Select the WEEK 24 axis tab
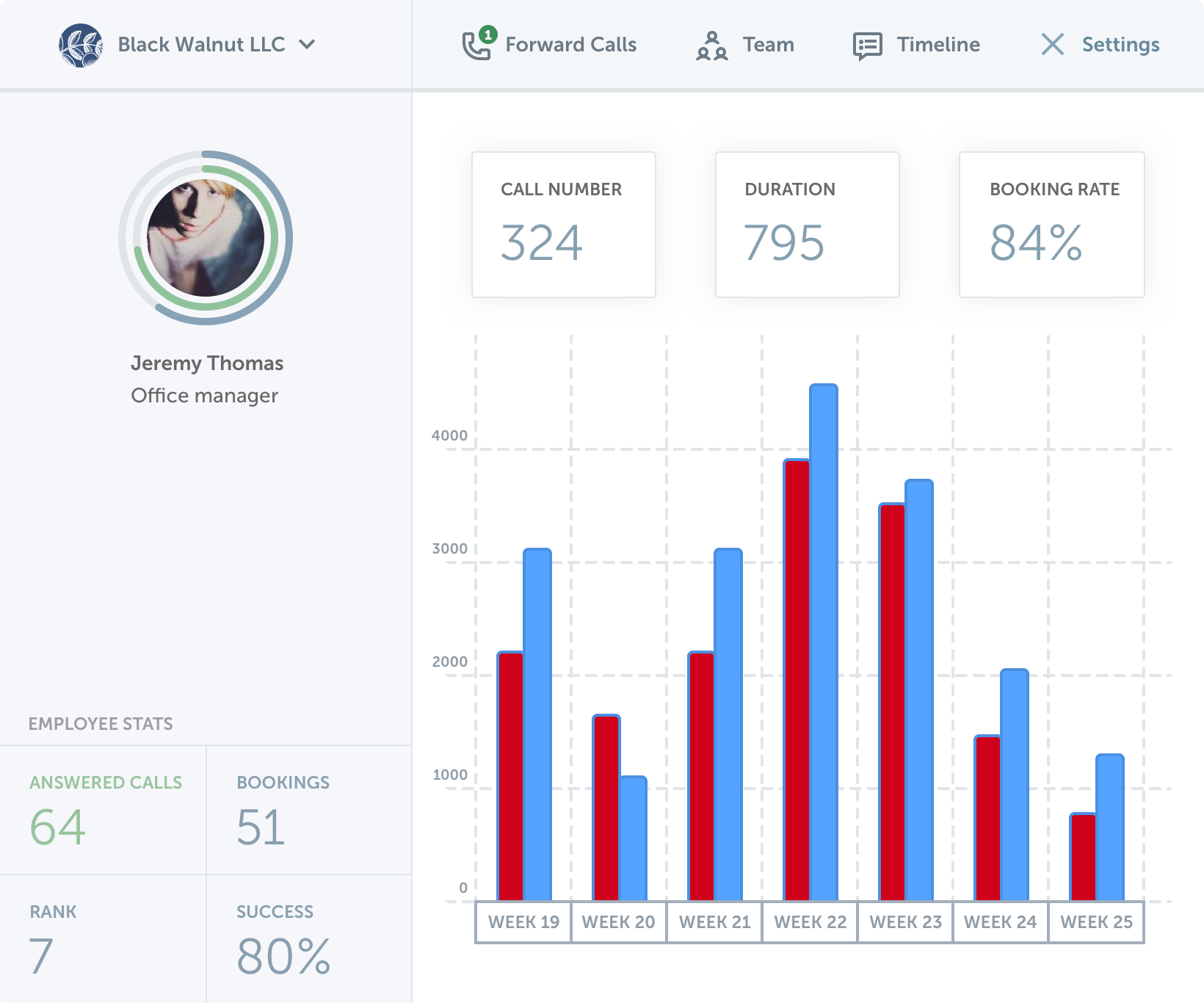Image resolution: width=1204 pixels, height=1003 pixels. [1001, 922]
